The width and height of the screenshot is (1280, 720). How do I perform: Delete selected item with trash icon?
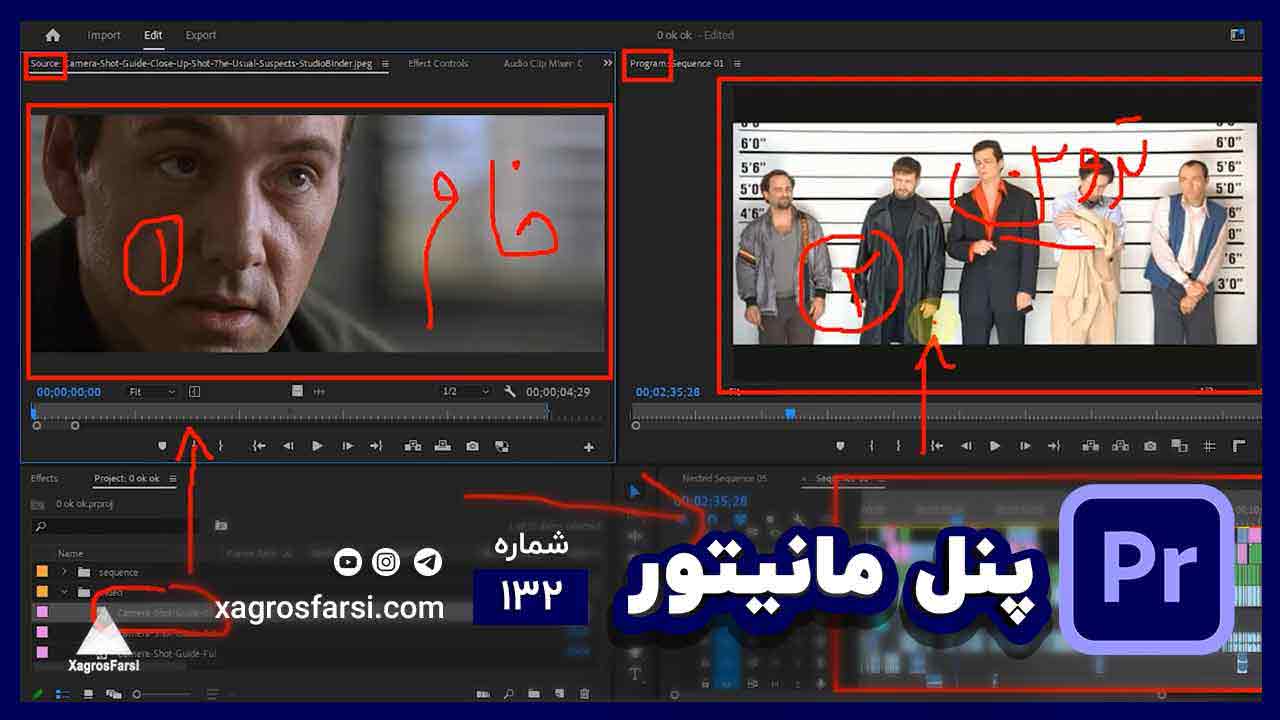(x=585, y=694)
